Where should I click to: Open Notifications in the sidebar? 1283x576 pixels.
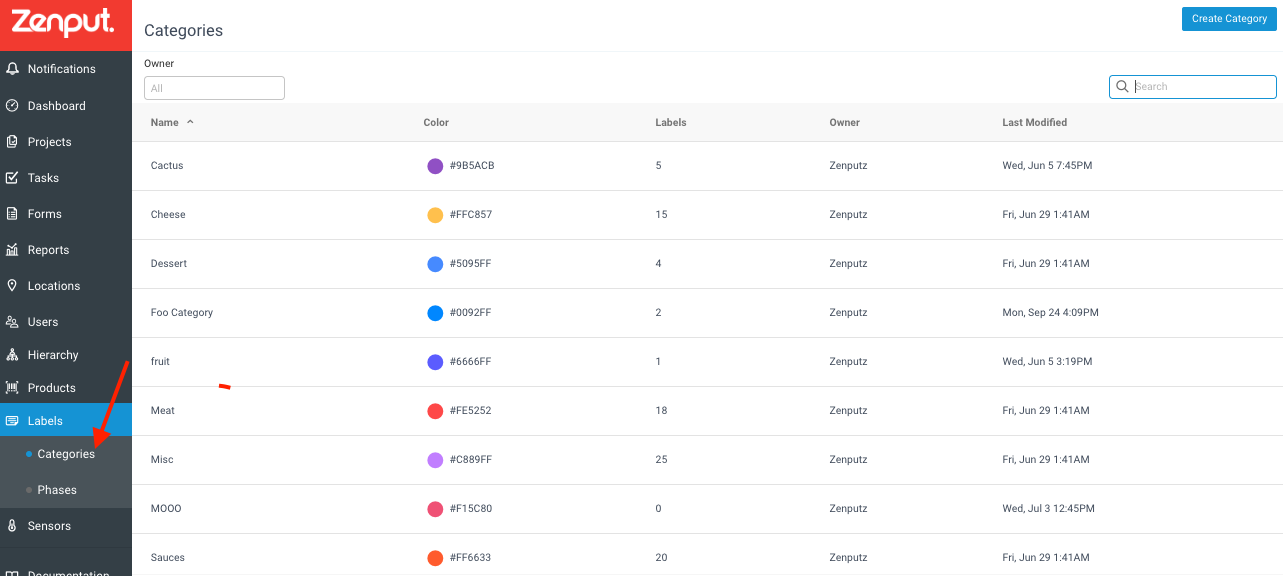[x=66, y=69]
